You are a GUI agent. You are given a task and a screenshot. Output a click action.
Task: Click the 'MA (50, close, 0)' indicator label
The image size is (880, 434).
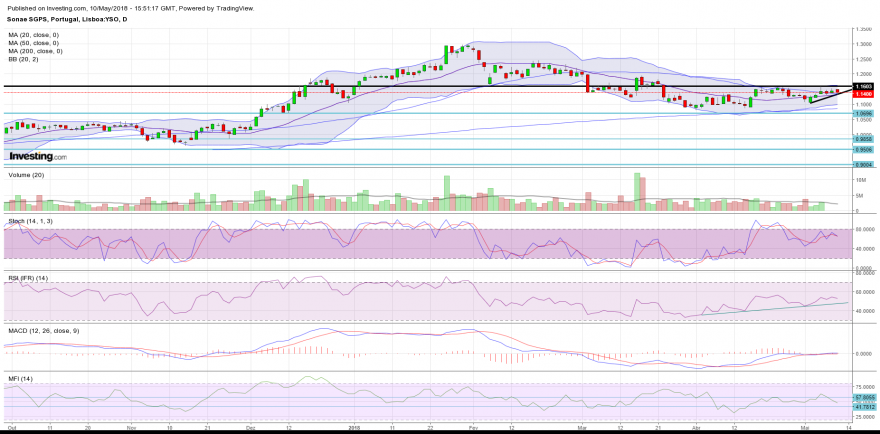click(x=35, y=43)
